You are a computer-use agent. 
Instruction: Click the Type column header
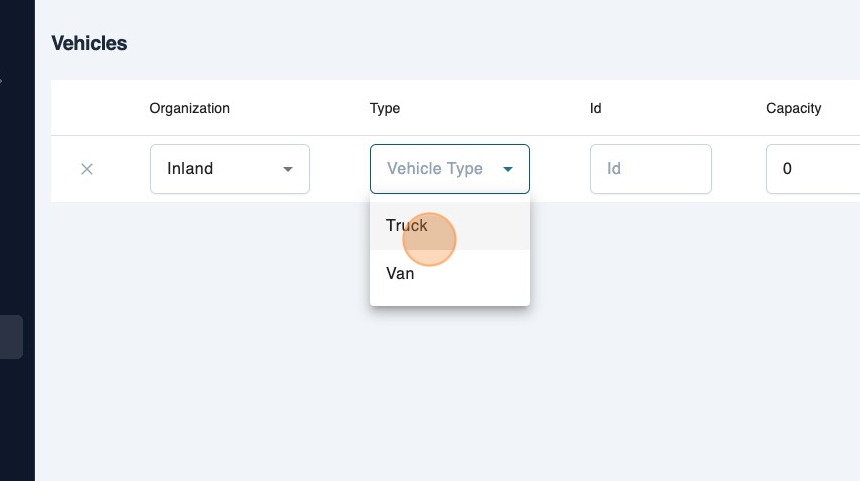tap(385, 108)
